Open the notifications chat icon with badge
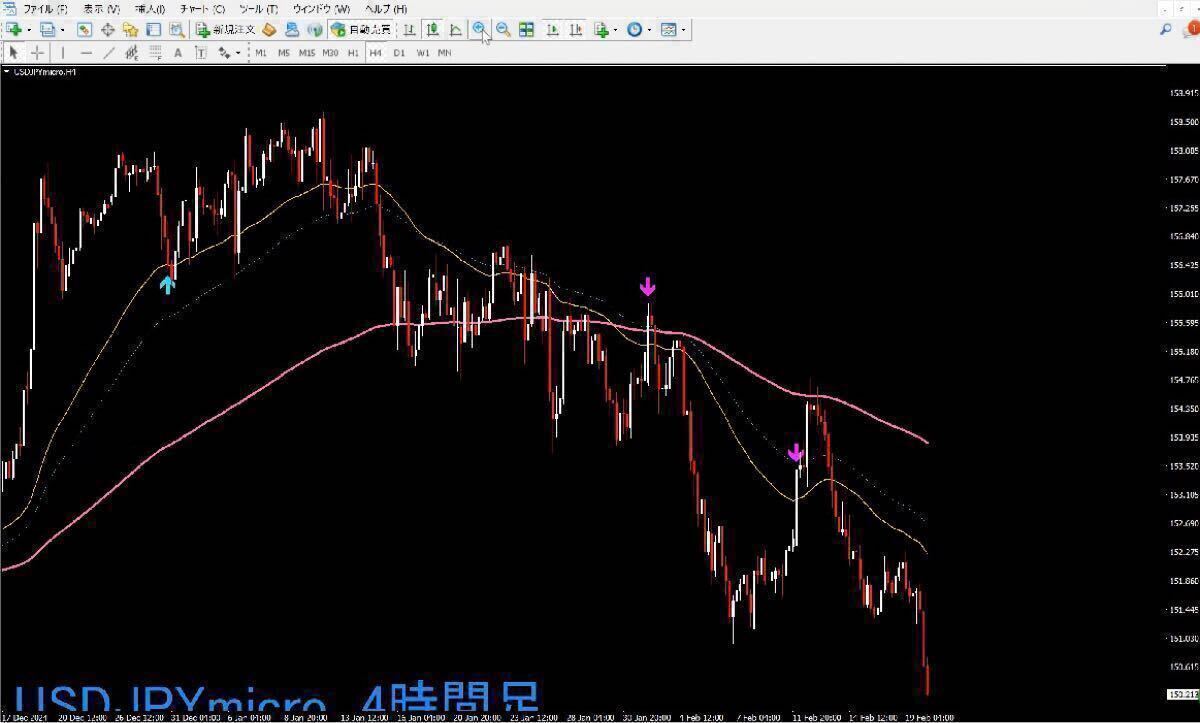Image resolution: width=1200 pixels, height=723 pixels. click(1189, 29)
